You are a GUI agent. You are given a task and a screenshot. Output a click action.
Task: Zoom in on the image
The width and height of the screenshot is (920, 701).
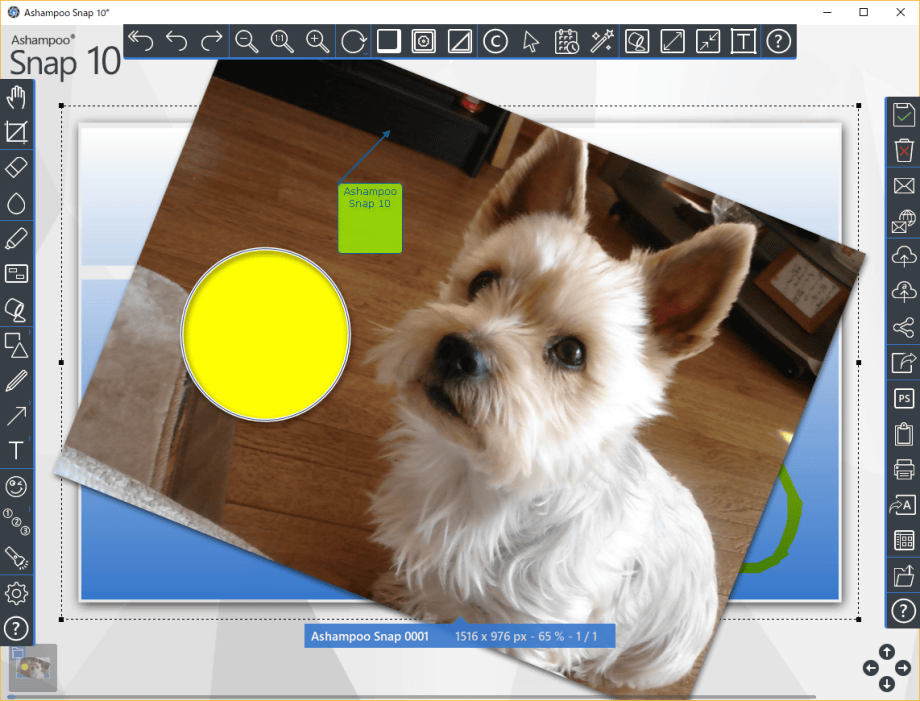coord(317,41)
